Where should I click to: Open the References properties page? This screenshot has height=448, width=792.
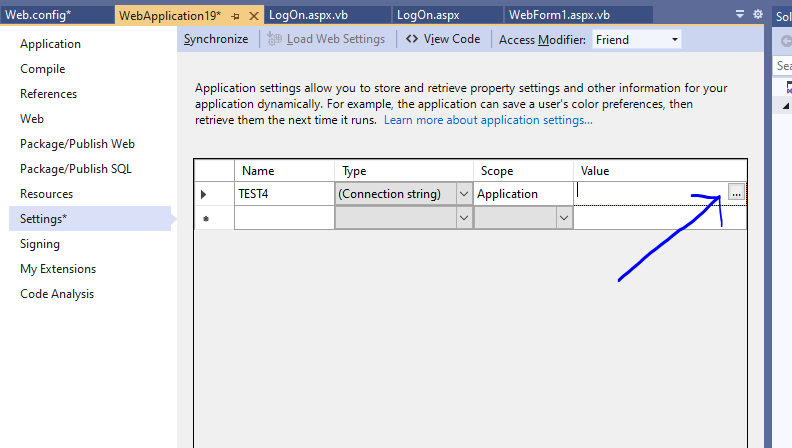[48, 94]
